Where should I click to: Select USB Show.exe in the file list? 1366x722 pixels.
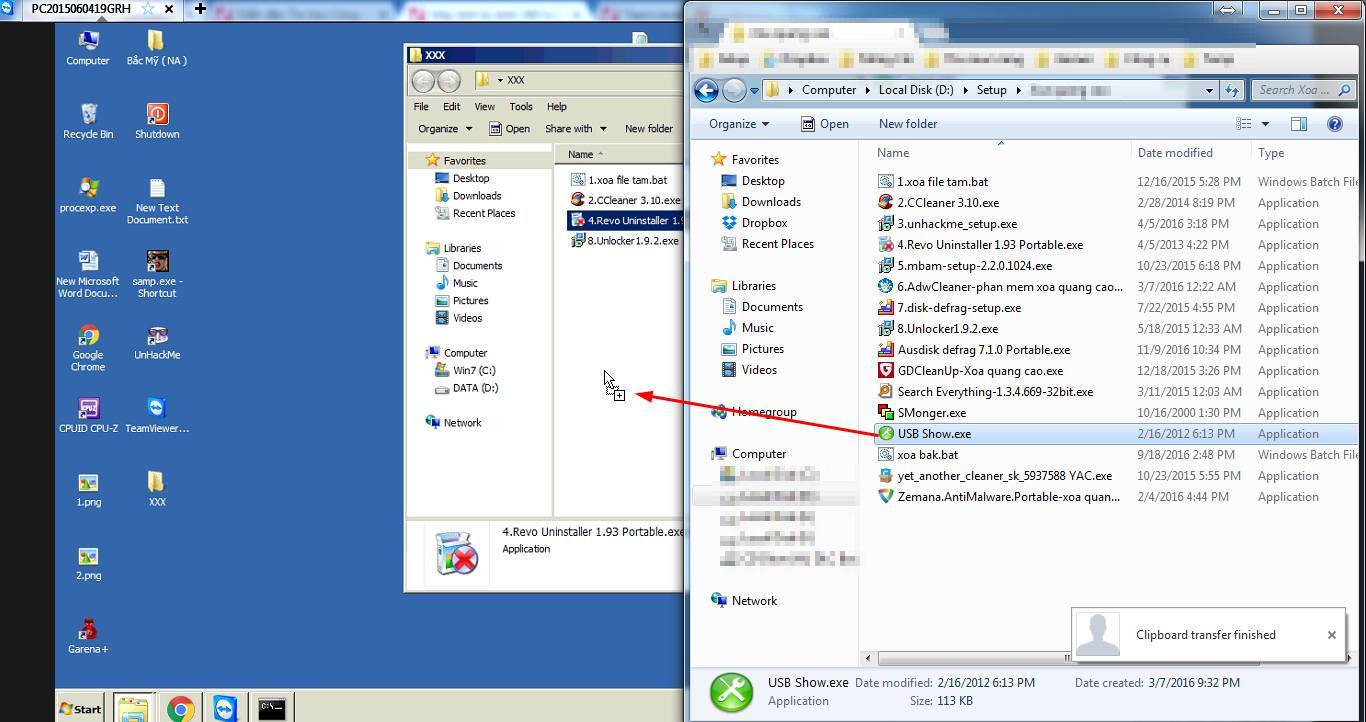tap(934, 434)
